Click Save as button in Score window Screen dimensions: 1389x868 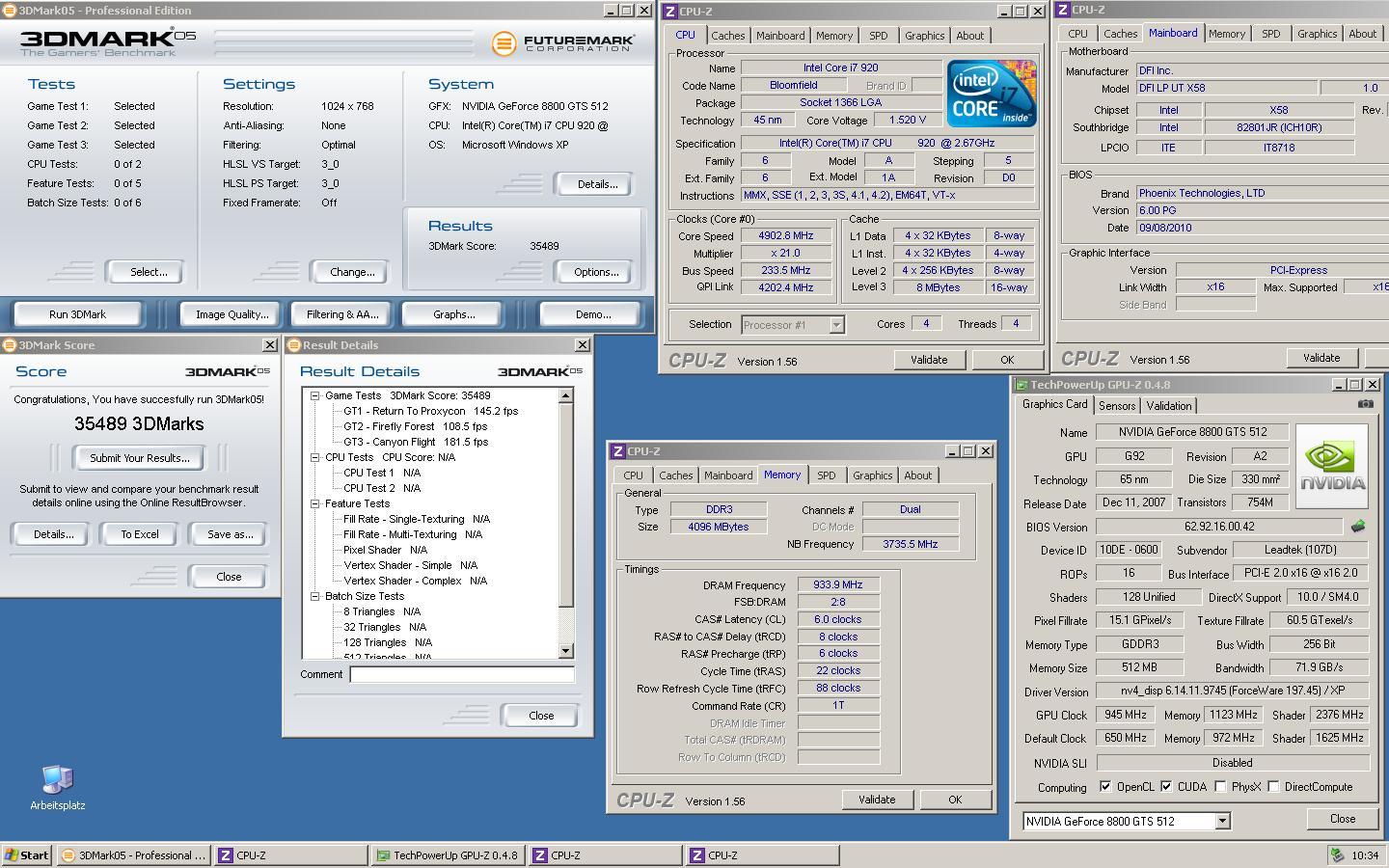pos(230,534)
